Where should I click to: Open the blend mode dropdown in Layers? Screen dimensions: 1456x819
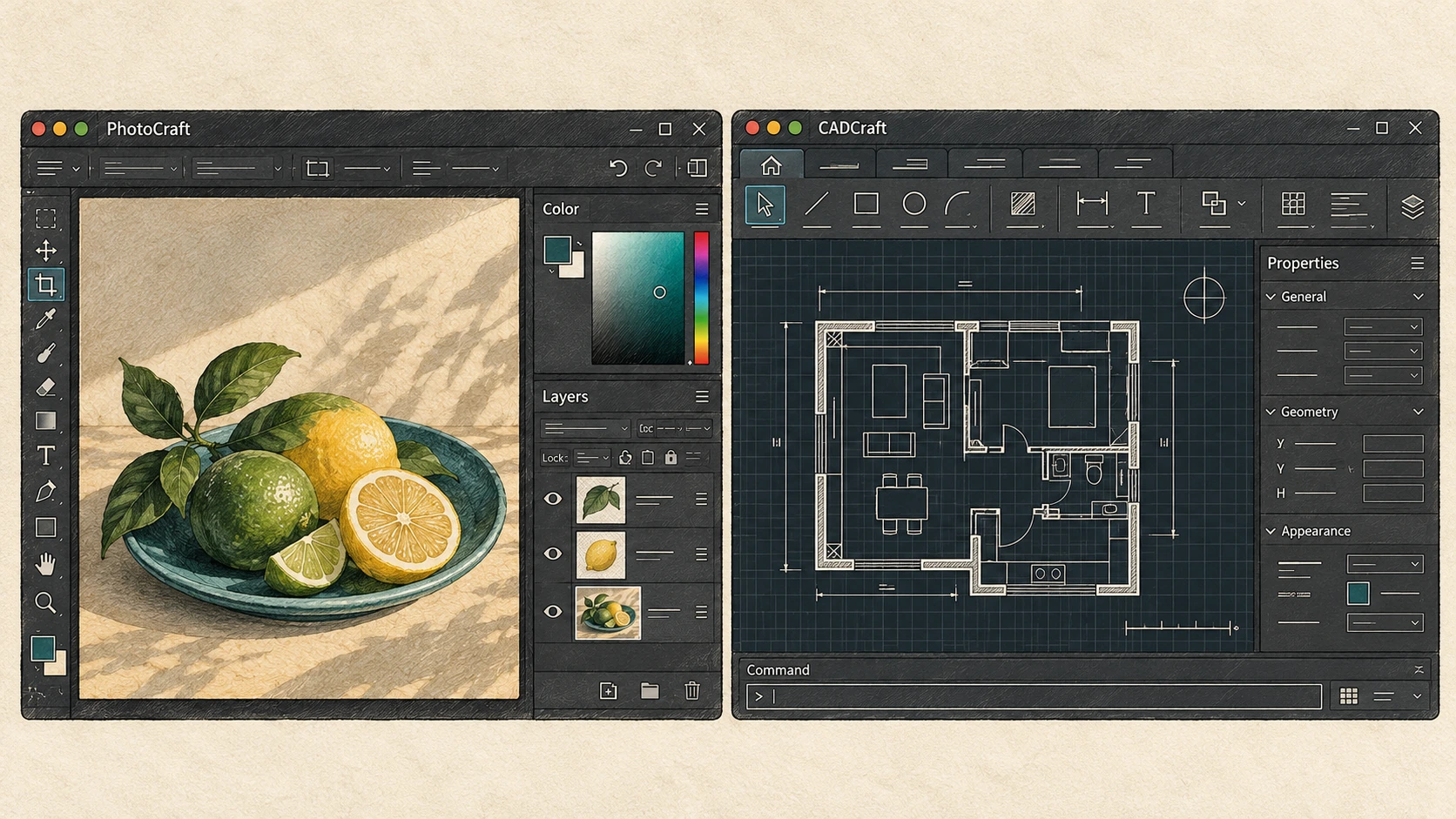pyautogui.click(x=585, y=428)
